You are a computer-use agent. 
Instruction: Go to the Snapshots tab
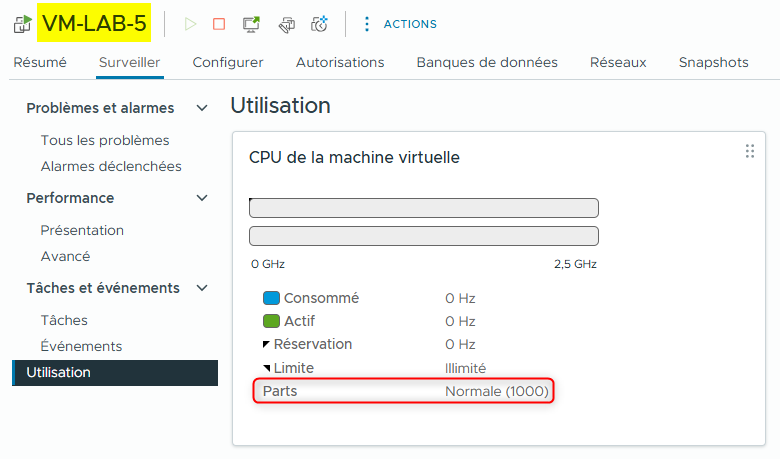(x=713, y=62)
